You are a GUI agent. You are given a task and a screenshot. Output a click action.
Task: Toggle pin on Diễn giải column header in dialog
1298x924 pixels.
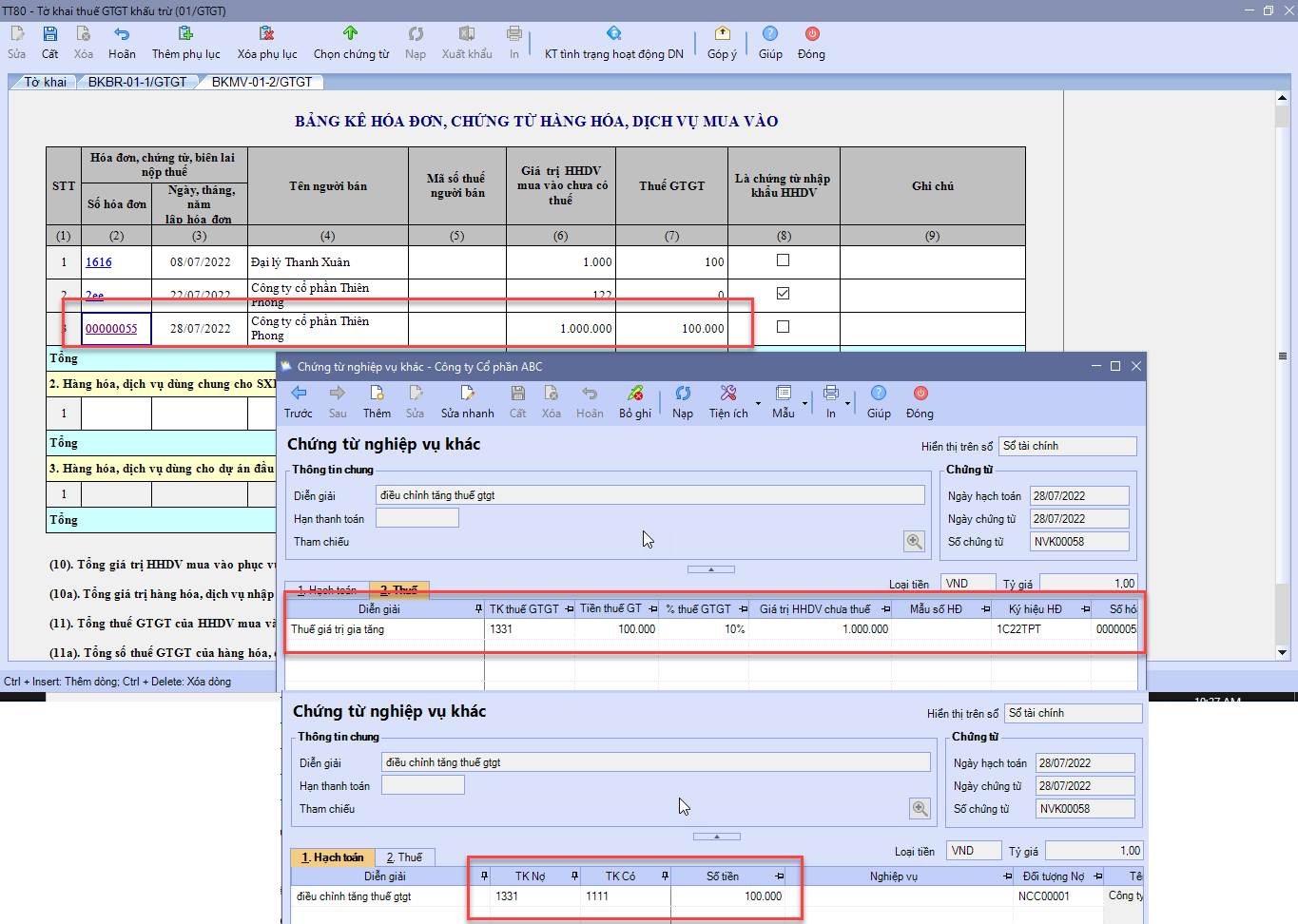click(x=478, y=609)
